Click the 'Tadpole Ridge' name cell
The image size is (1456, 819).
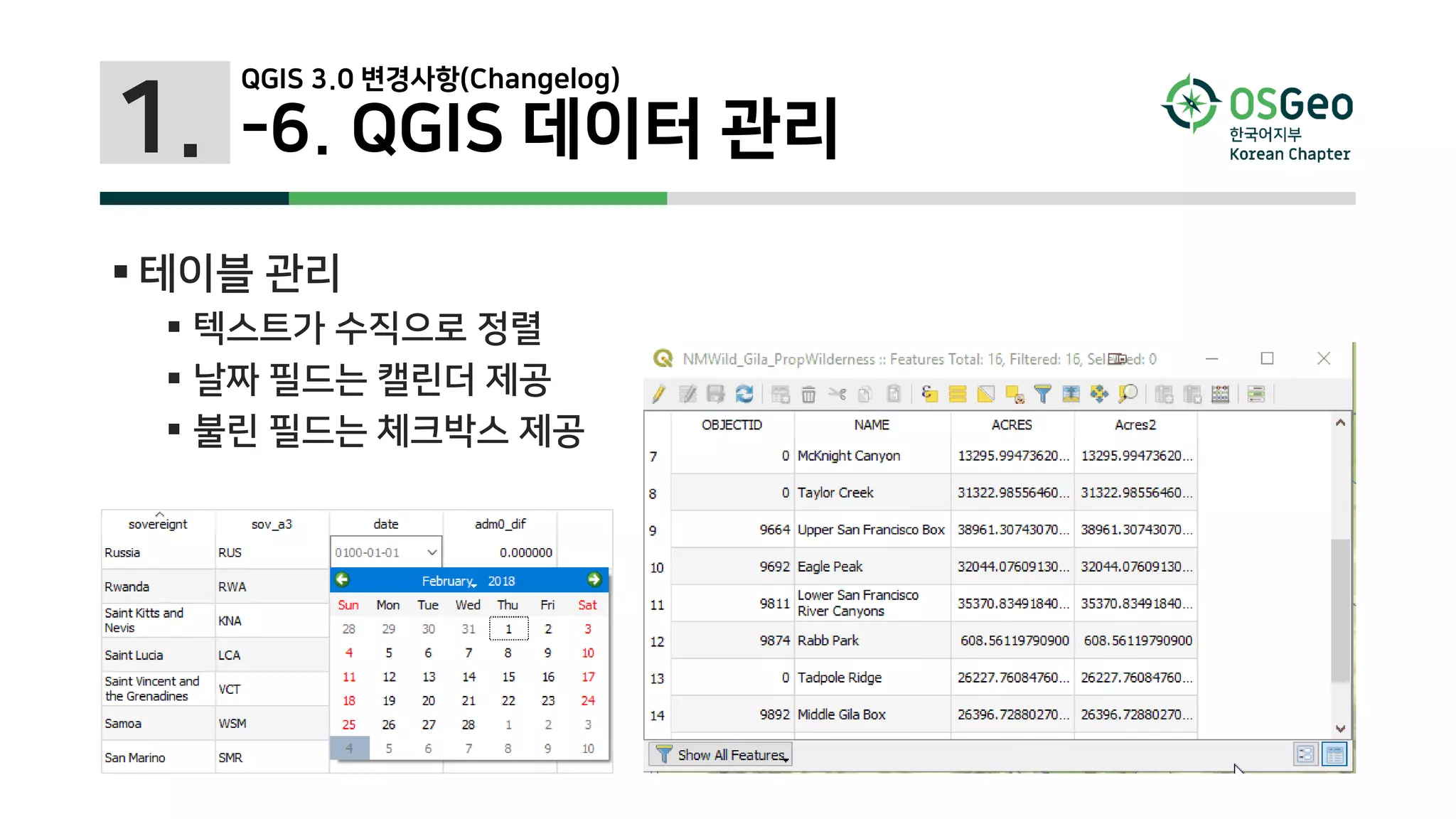[872, 678]
